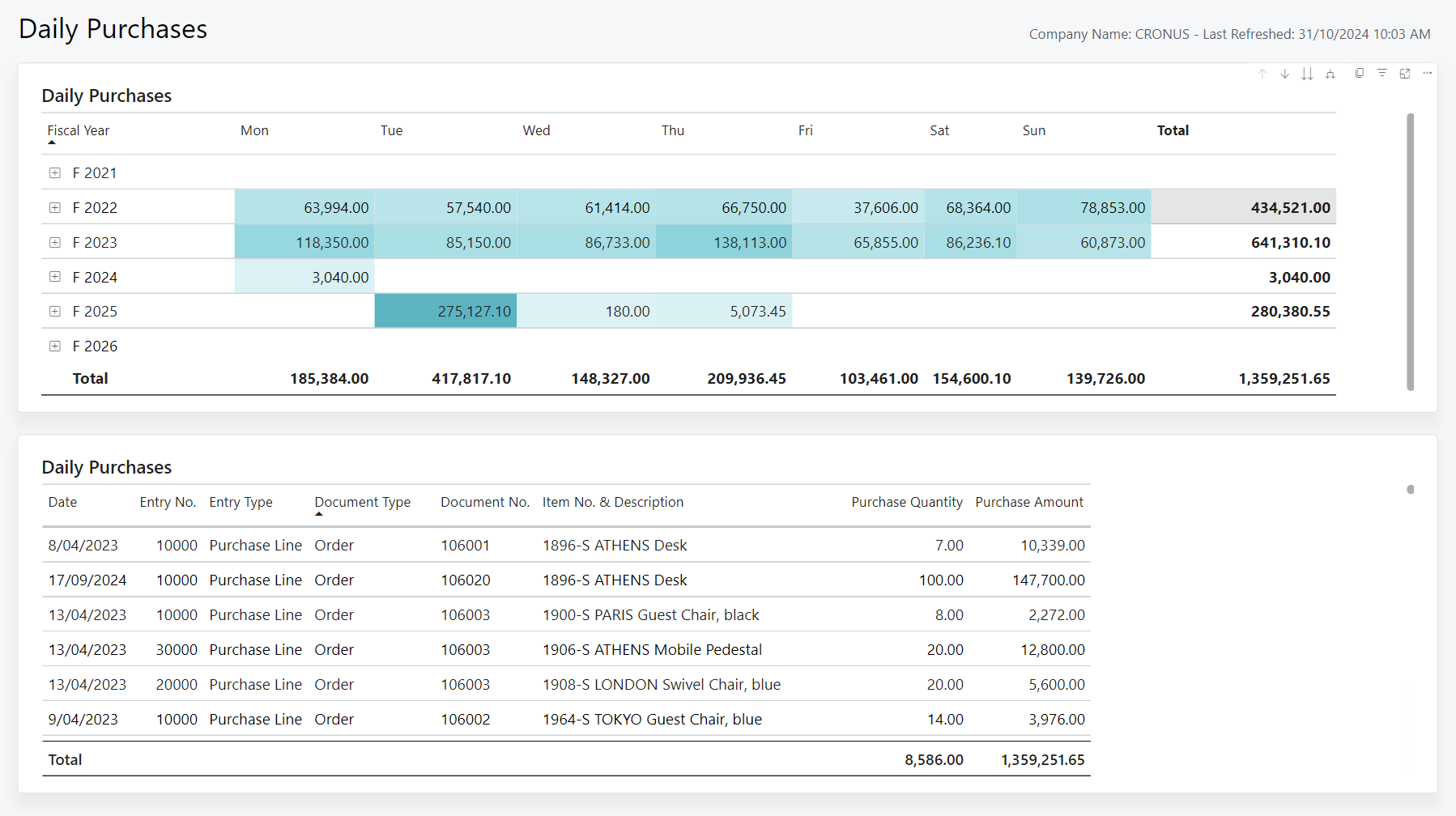
Task: Go to next level in hierarchy icon
Action: coord(1307,74)
